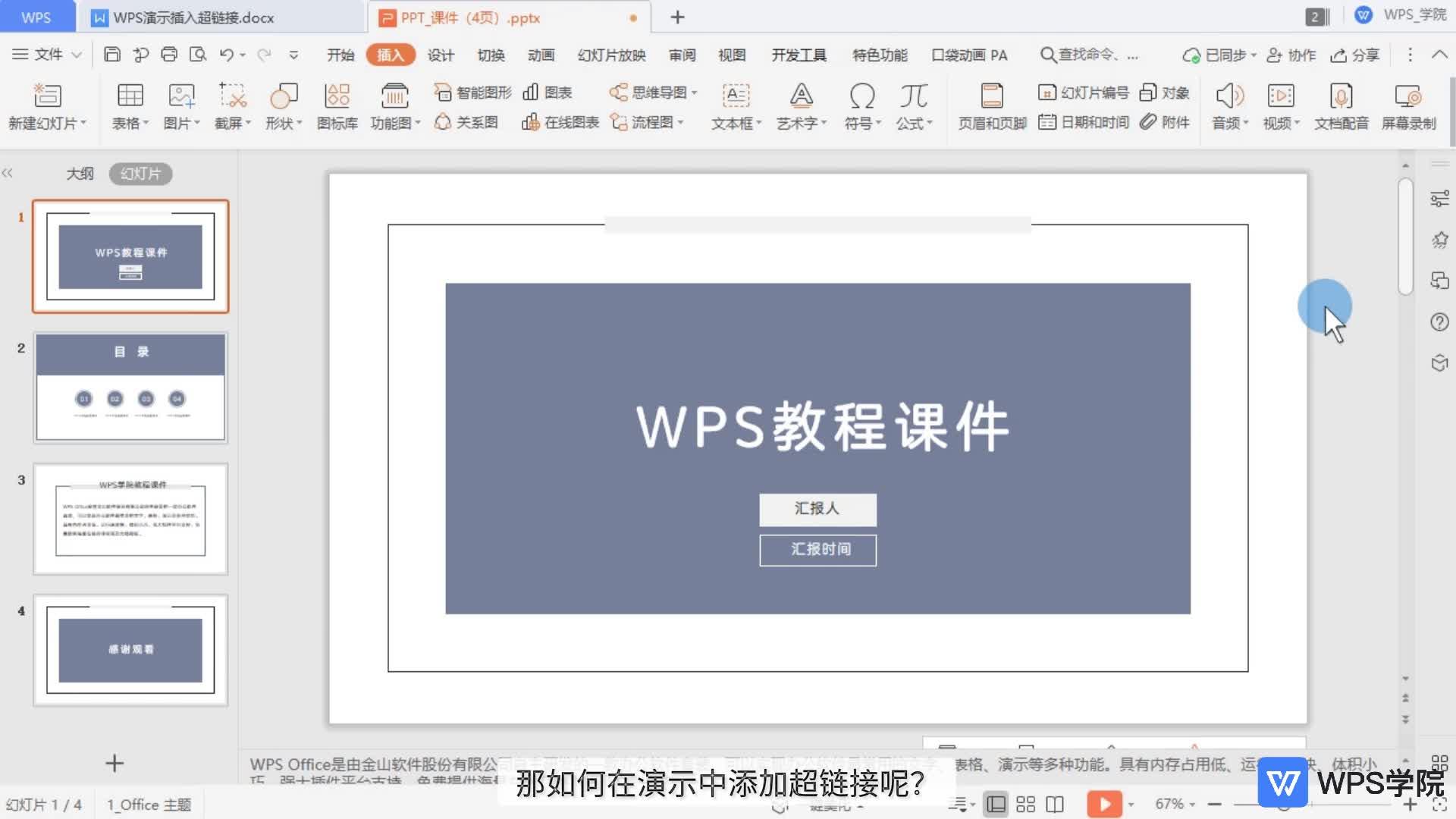Viewport: 1456px width, 819px height.
Task: Insert a 图表 chart
Action: pos(548,93)
